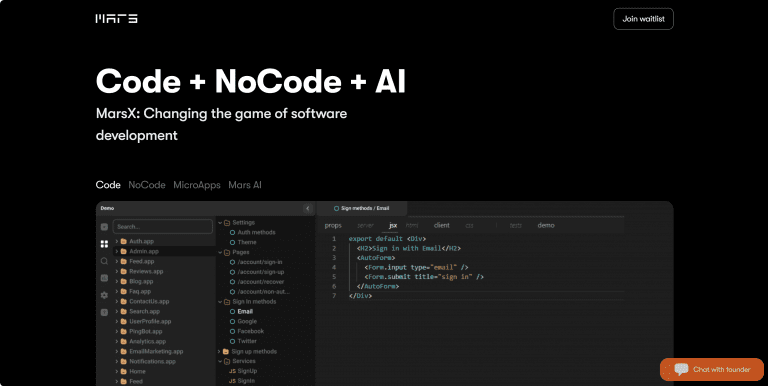Select Notifications.app in the app list
768x386 pixels.
click(x=152, y=362)
